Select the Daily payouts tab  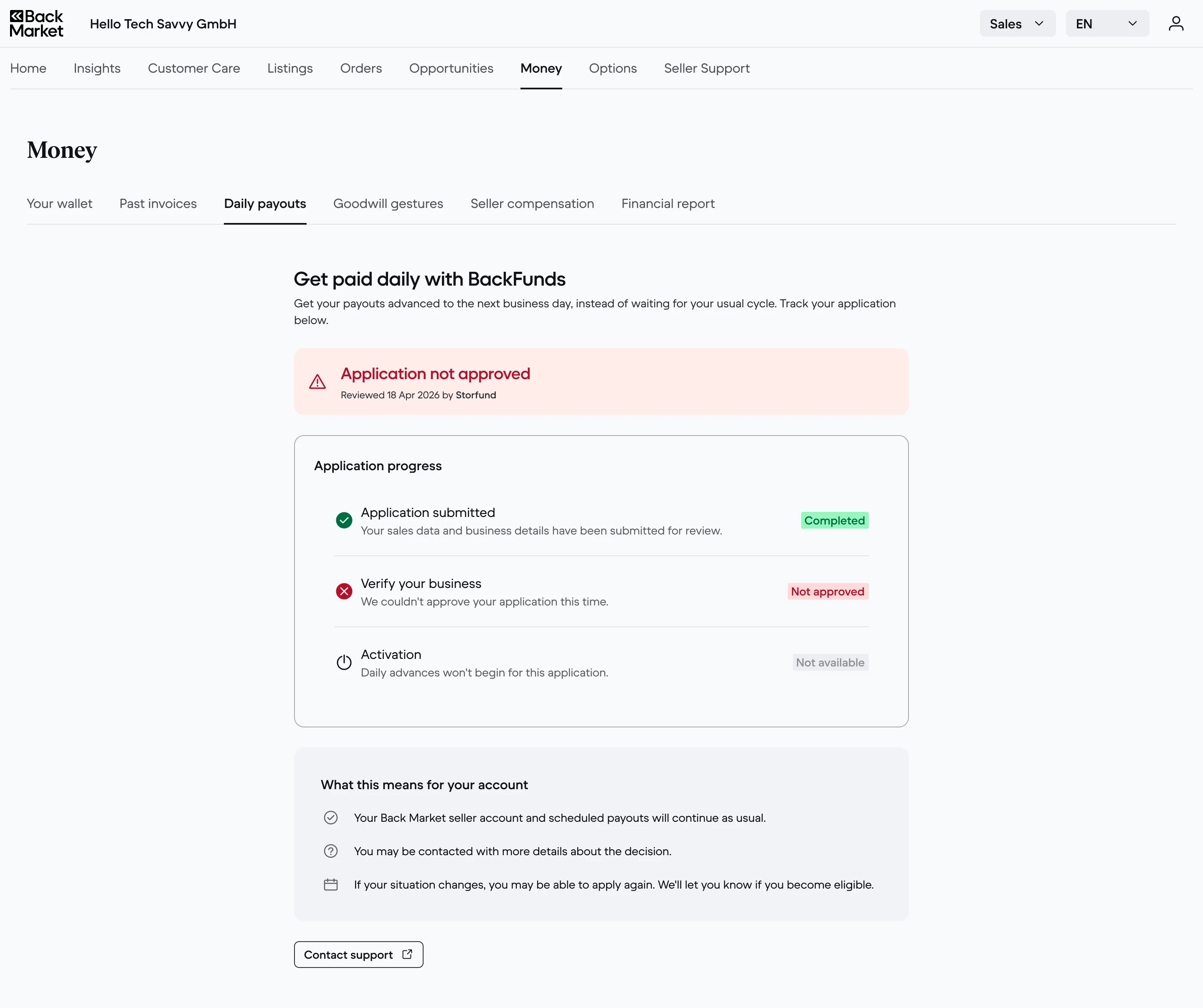[x=265, y=203]
